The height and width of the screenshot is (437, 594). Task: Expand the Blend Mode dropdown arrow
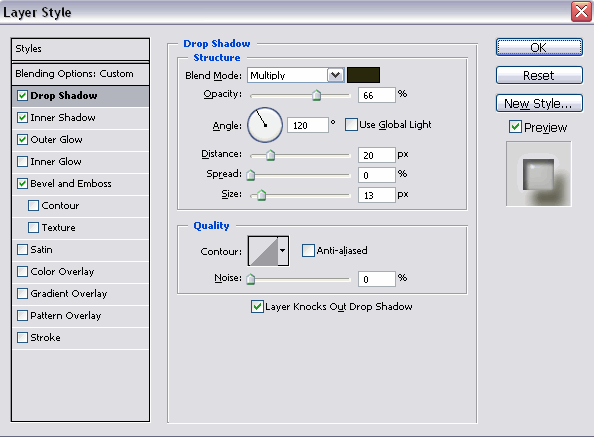click(335, 75)
